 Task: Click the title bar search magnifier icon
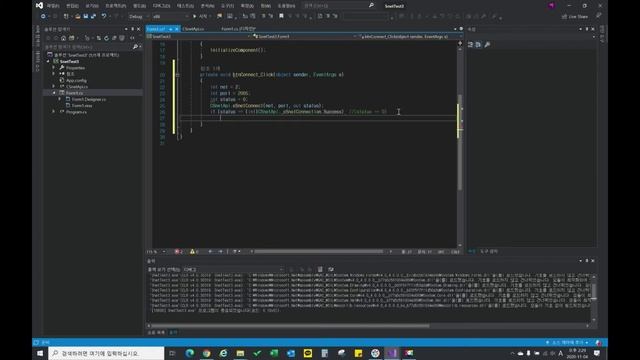click(x=371, y=6)
